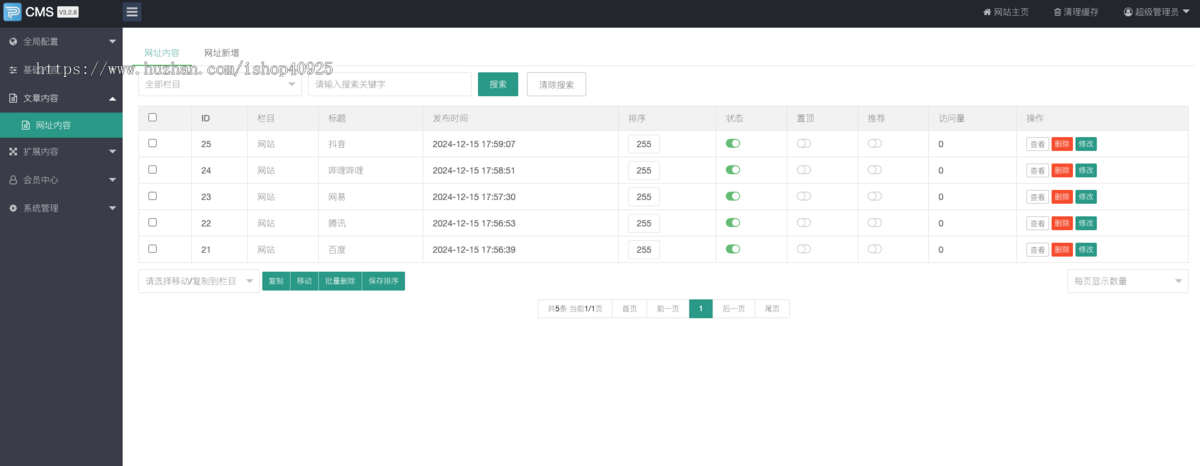This screenshot has width=1200, height=466.
Task: Click the 清理缓存 trash icon
Action: [1057, 12]
